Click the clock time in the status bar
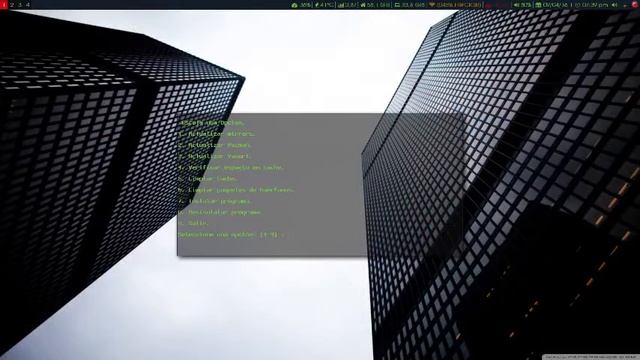 590,5
